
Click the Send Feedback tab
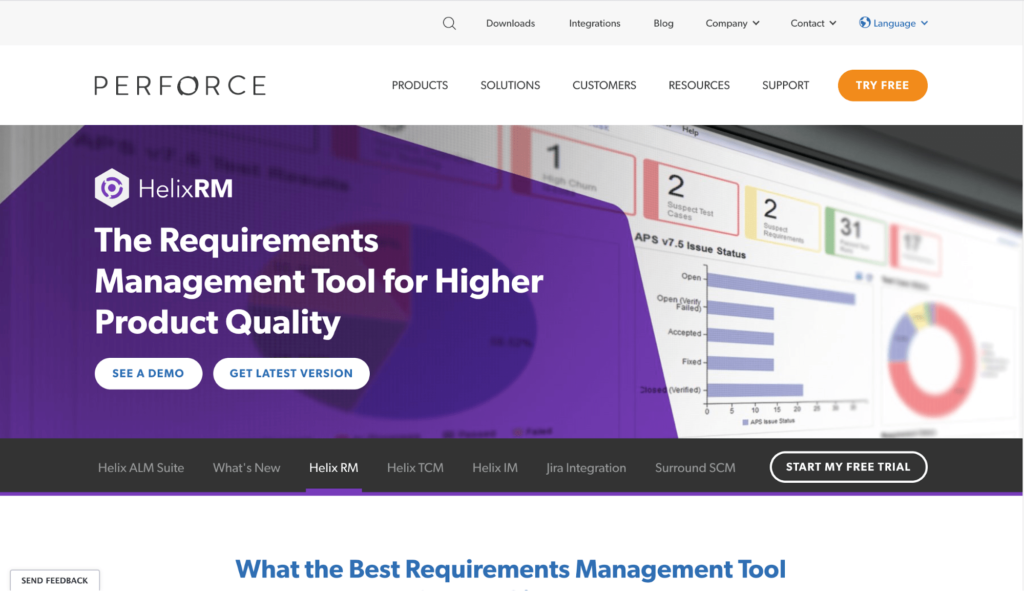[55, 580]
